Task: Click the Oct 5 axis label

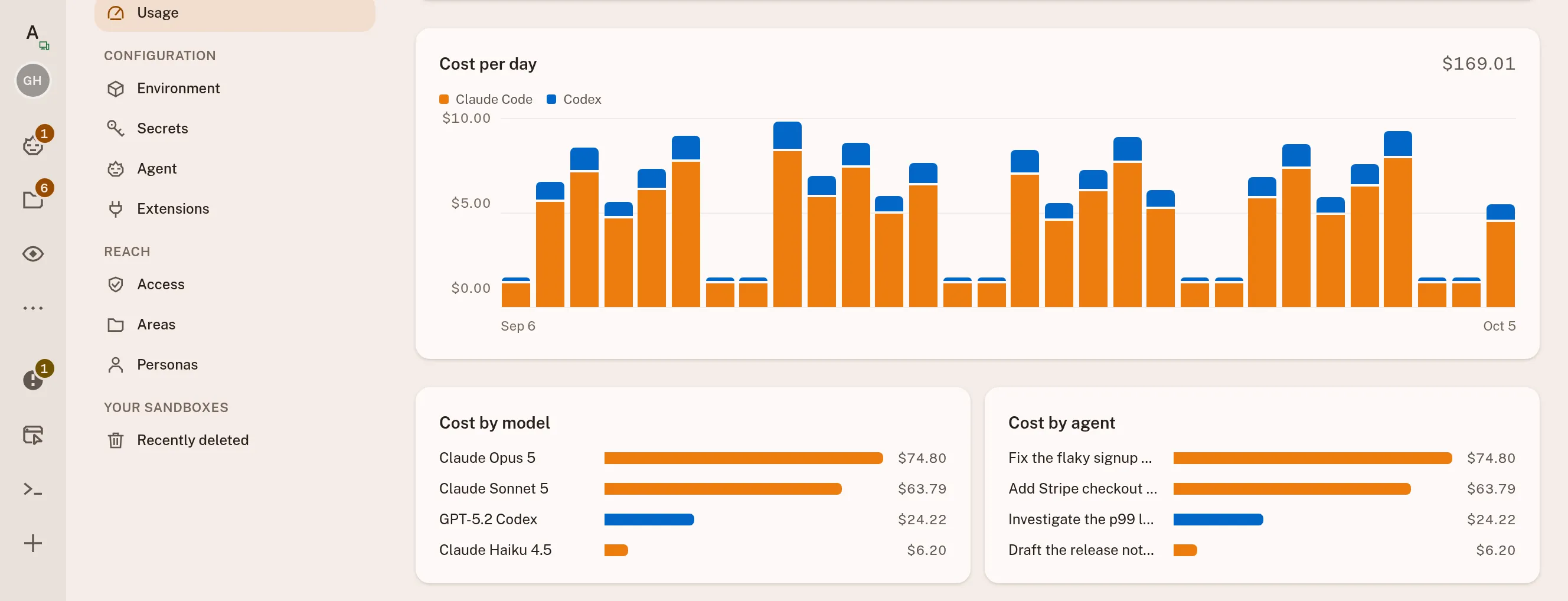Action: (x=1499, y=326)
